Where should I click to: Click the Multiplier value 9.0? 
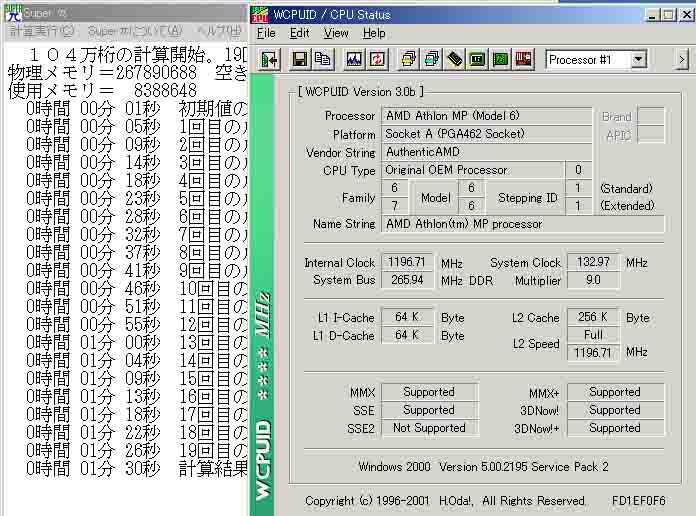(x=593, y=280)
